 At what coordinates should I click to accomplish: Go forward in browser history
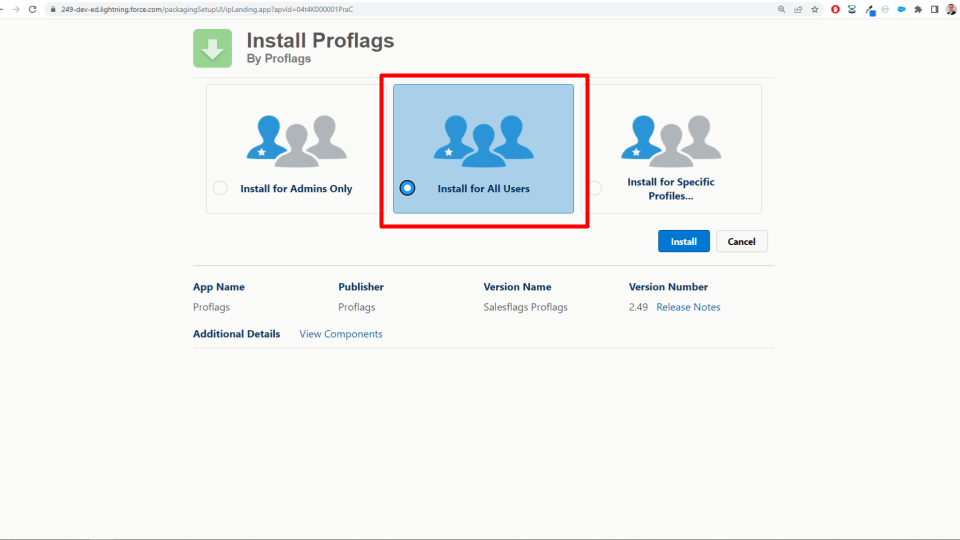coord(16,9)
